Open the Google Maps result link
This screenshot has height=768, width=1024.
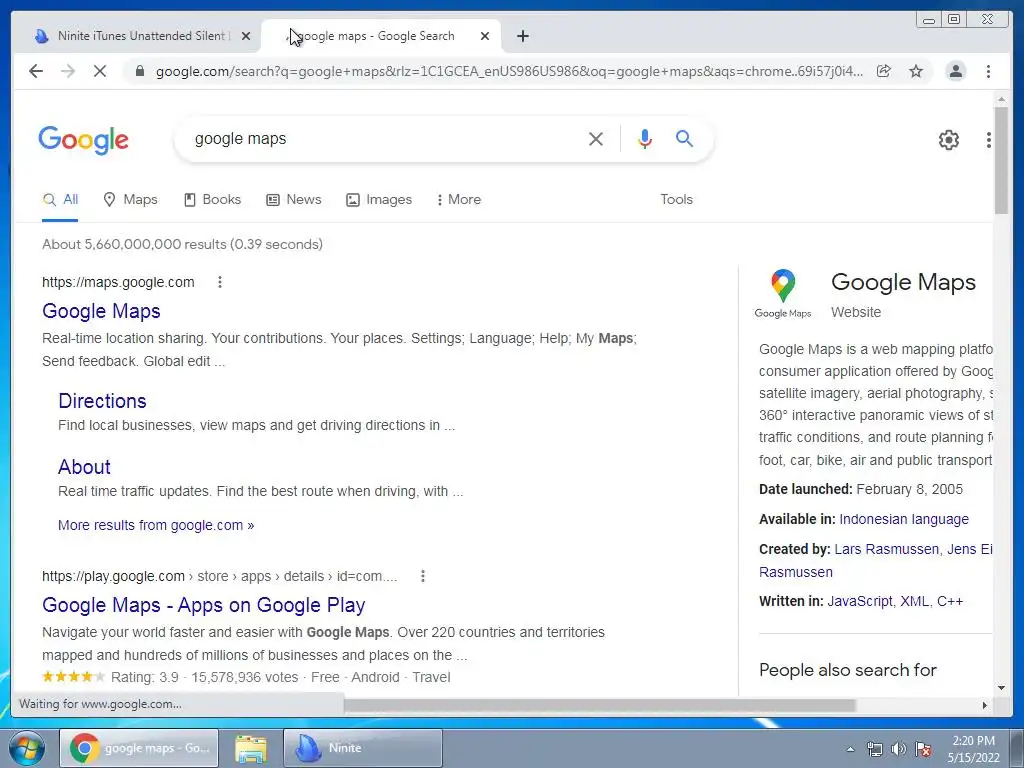(101, 311)
